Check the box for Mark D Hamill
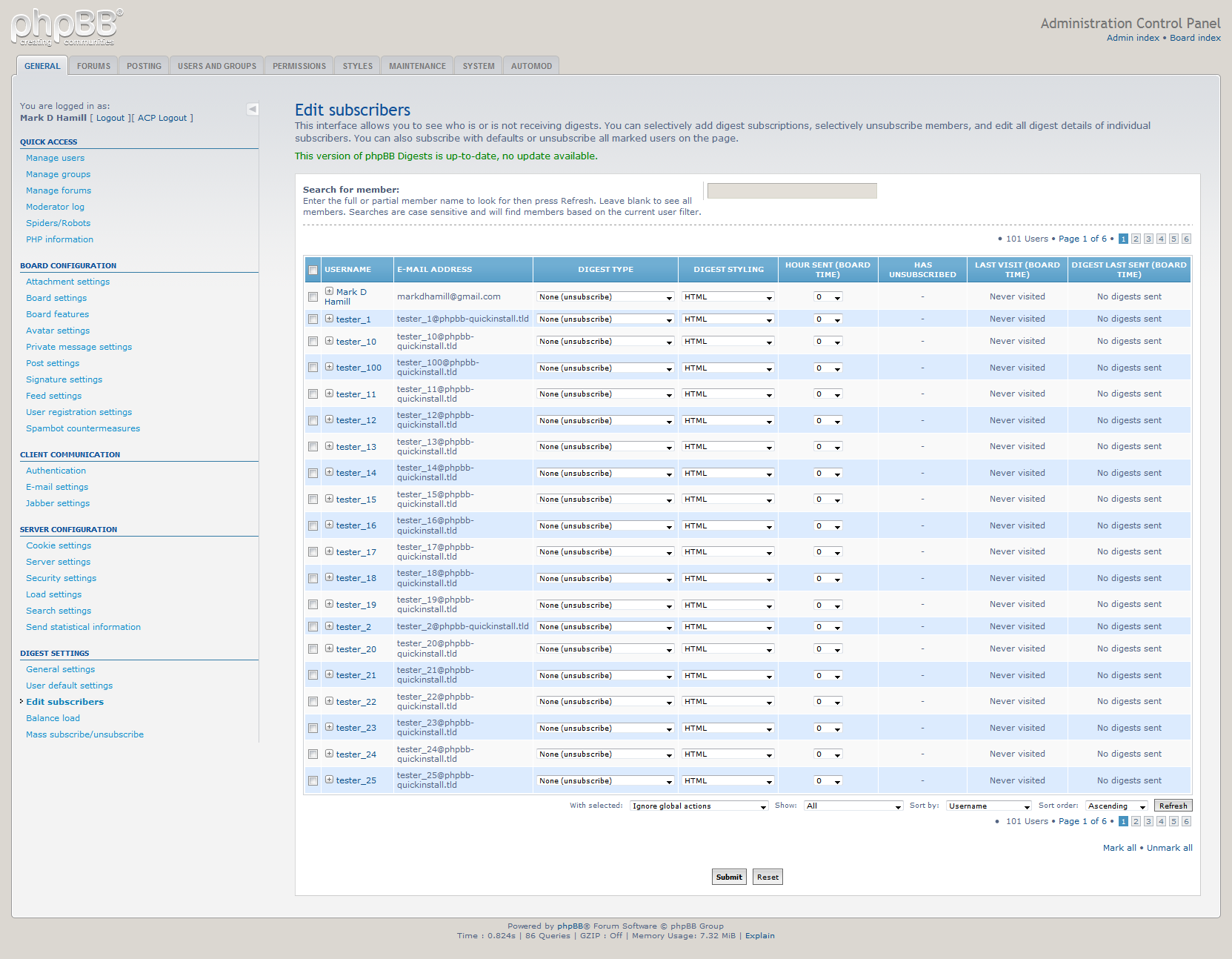The width and height of the screenshot is (1232, 959). click(313, 296)
